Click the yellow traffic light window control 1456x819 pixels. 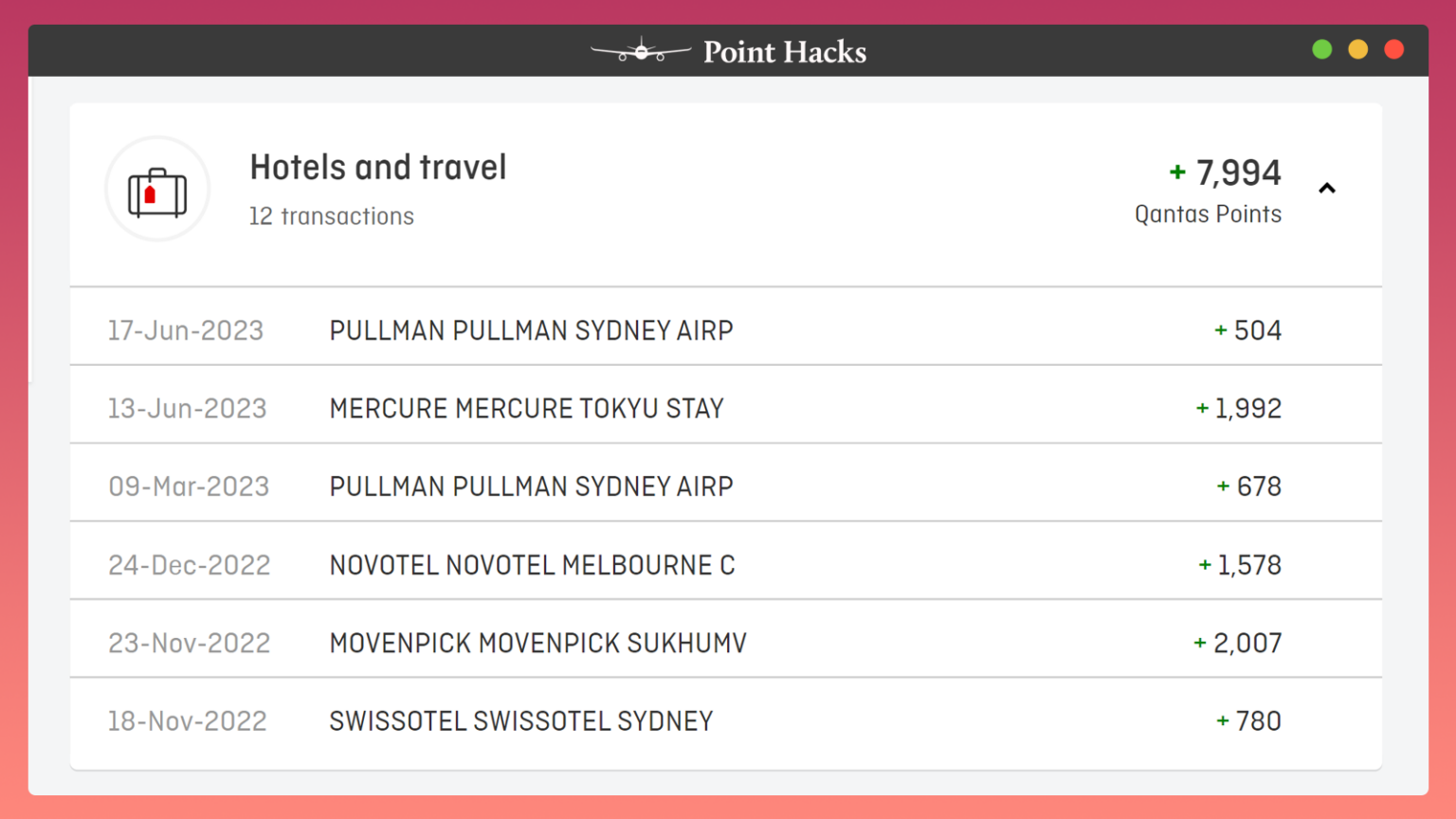1357,49
